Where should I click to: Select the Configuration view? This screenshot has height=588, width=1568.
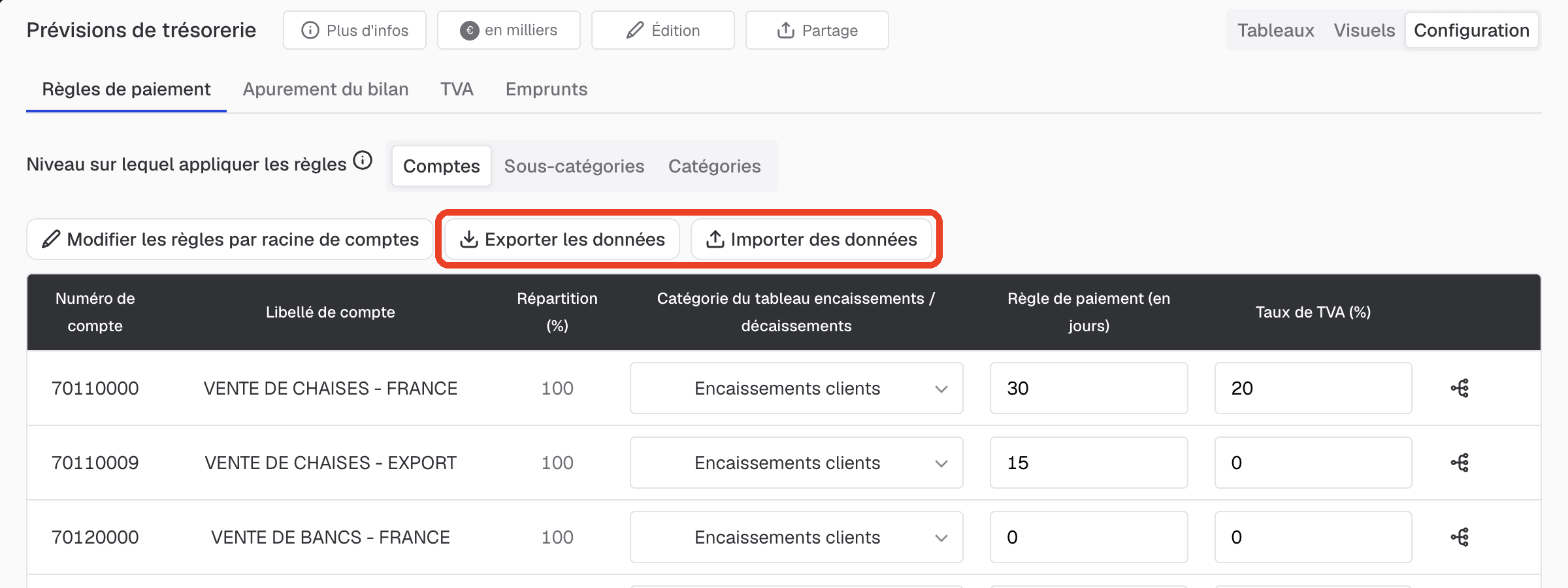coord(1471,30)
